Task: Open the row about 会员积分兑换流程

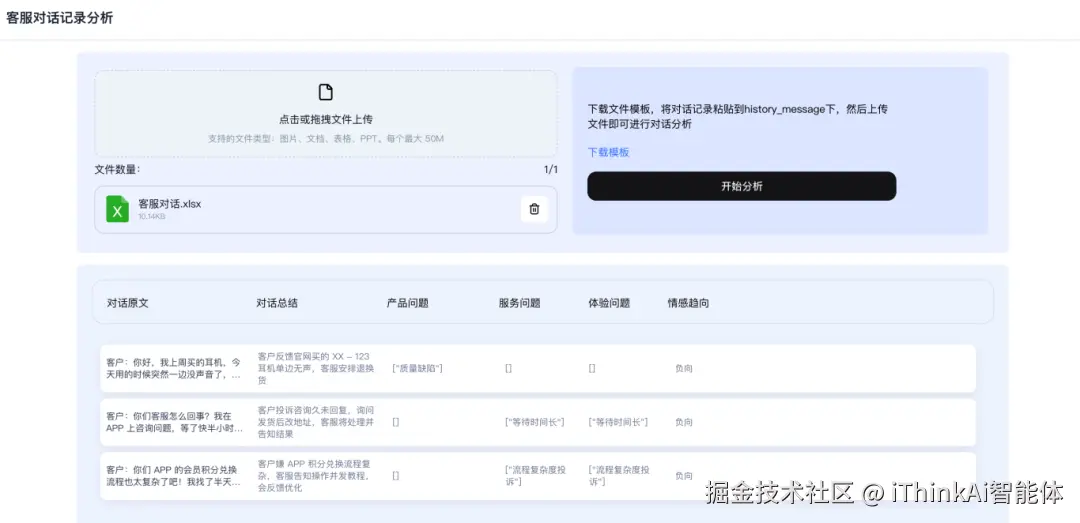Action: pos(538,476)
